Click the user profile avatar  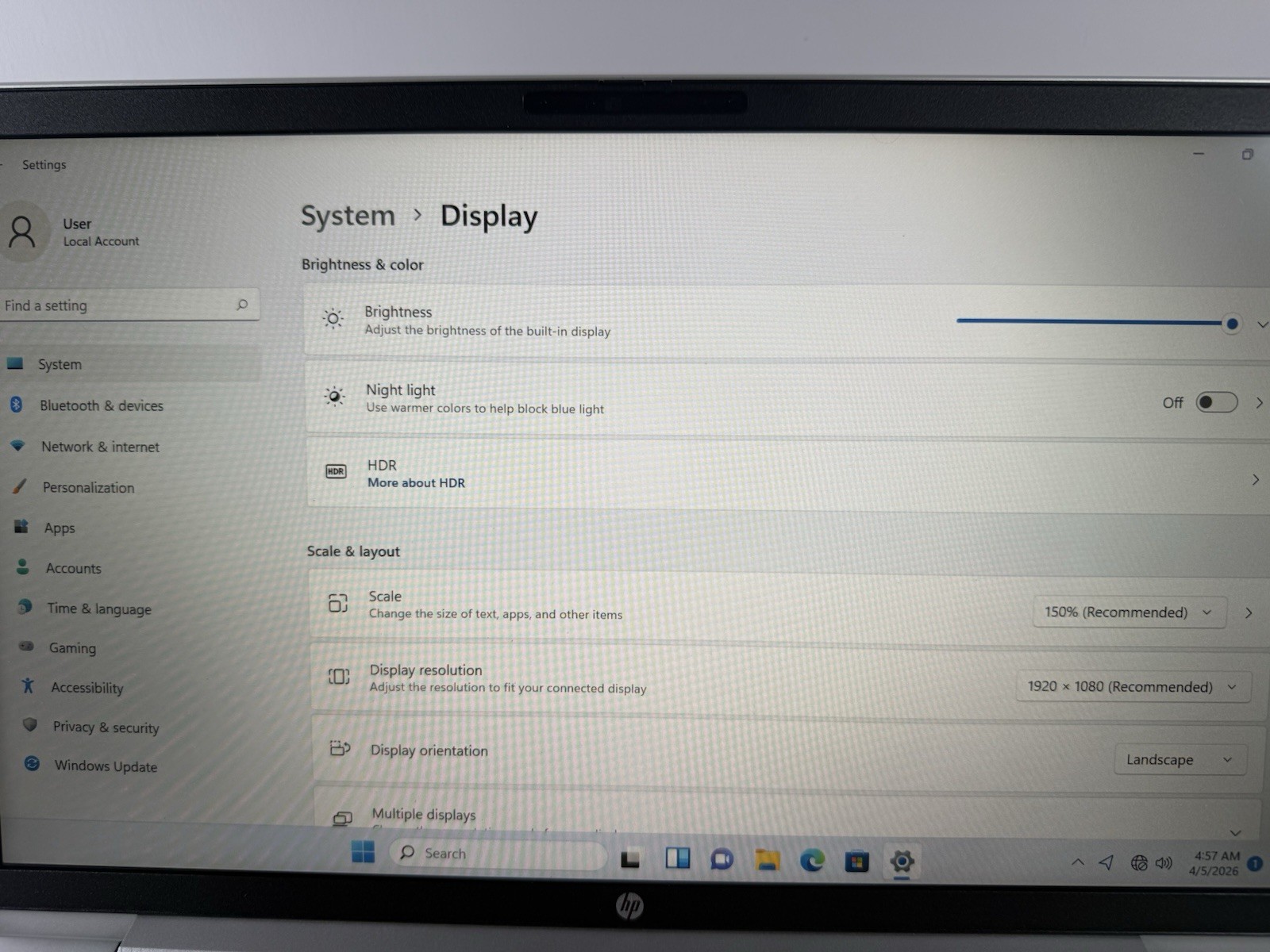(x=22, y=232)
